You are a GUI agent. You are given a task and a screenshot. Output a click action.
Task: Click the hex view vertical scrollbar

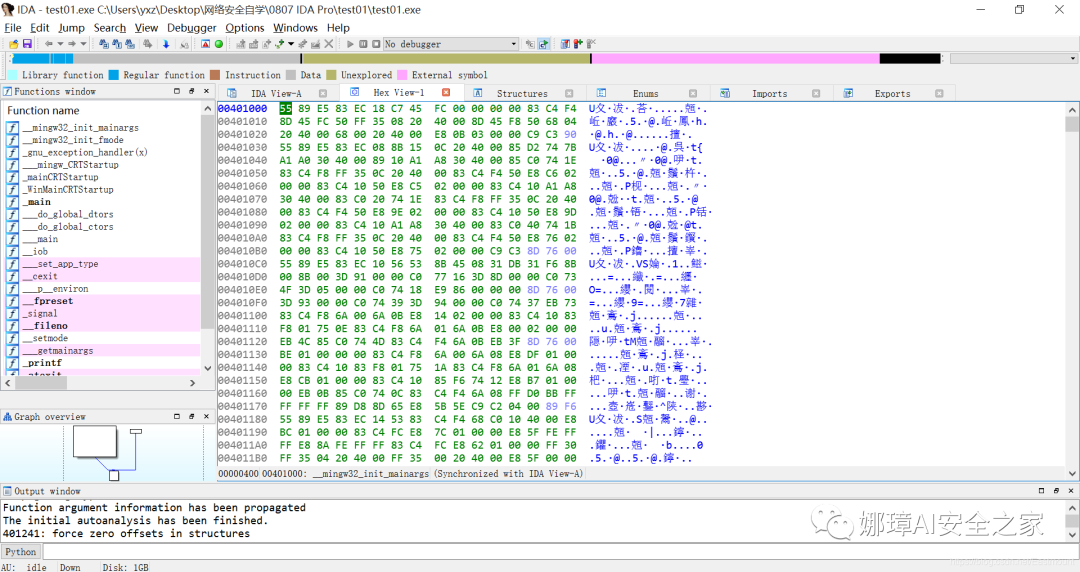(1072, 292)
